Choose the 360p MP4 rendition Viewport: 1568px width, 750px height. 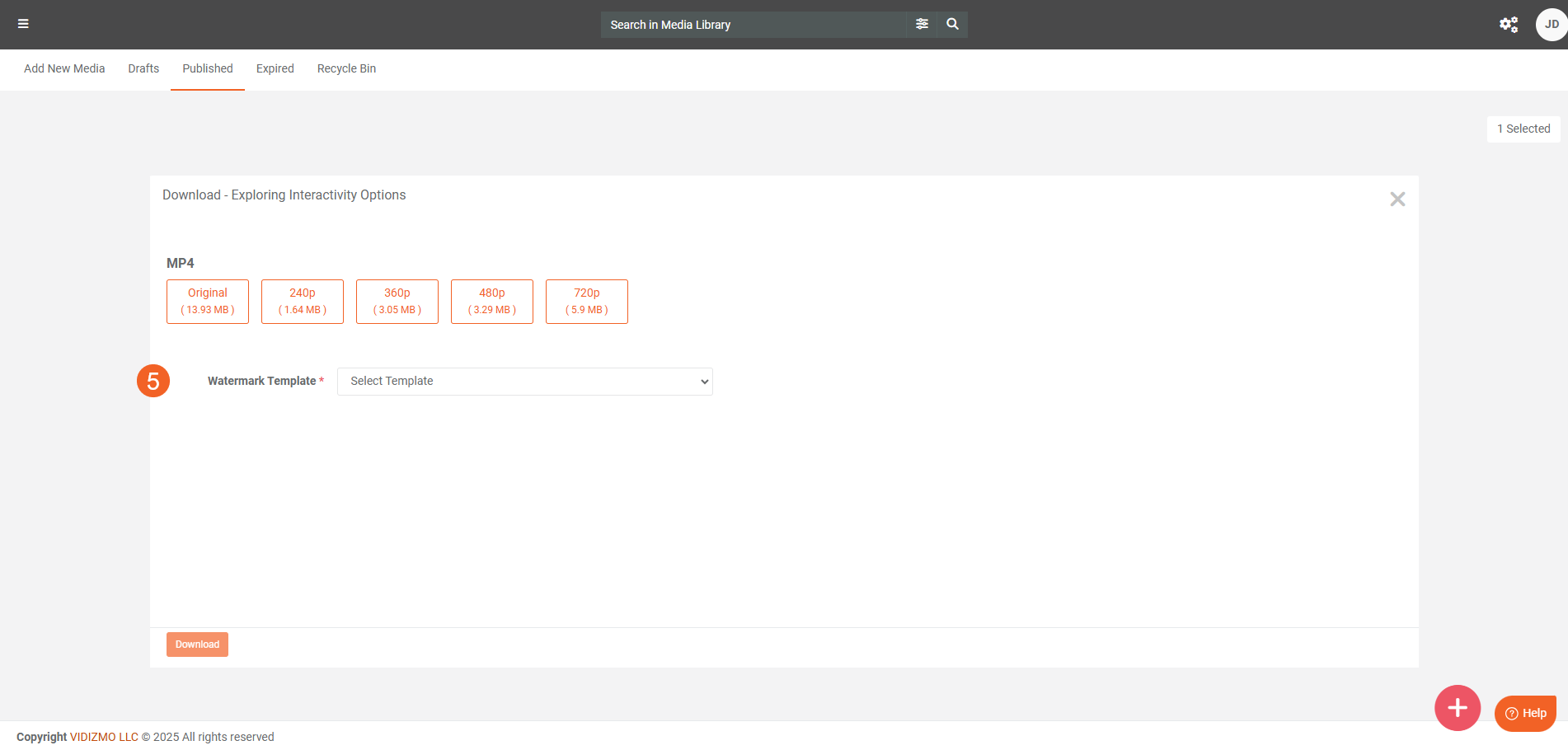click(x=397, y=302)
